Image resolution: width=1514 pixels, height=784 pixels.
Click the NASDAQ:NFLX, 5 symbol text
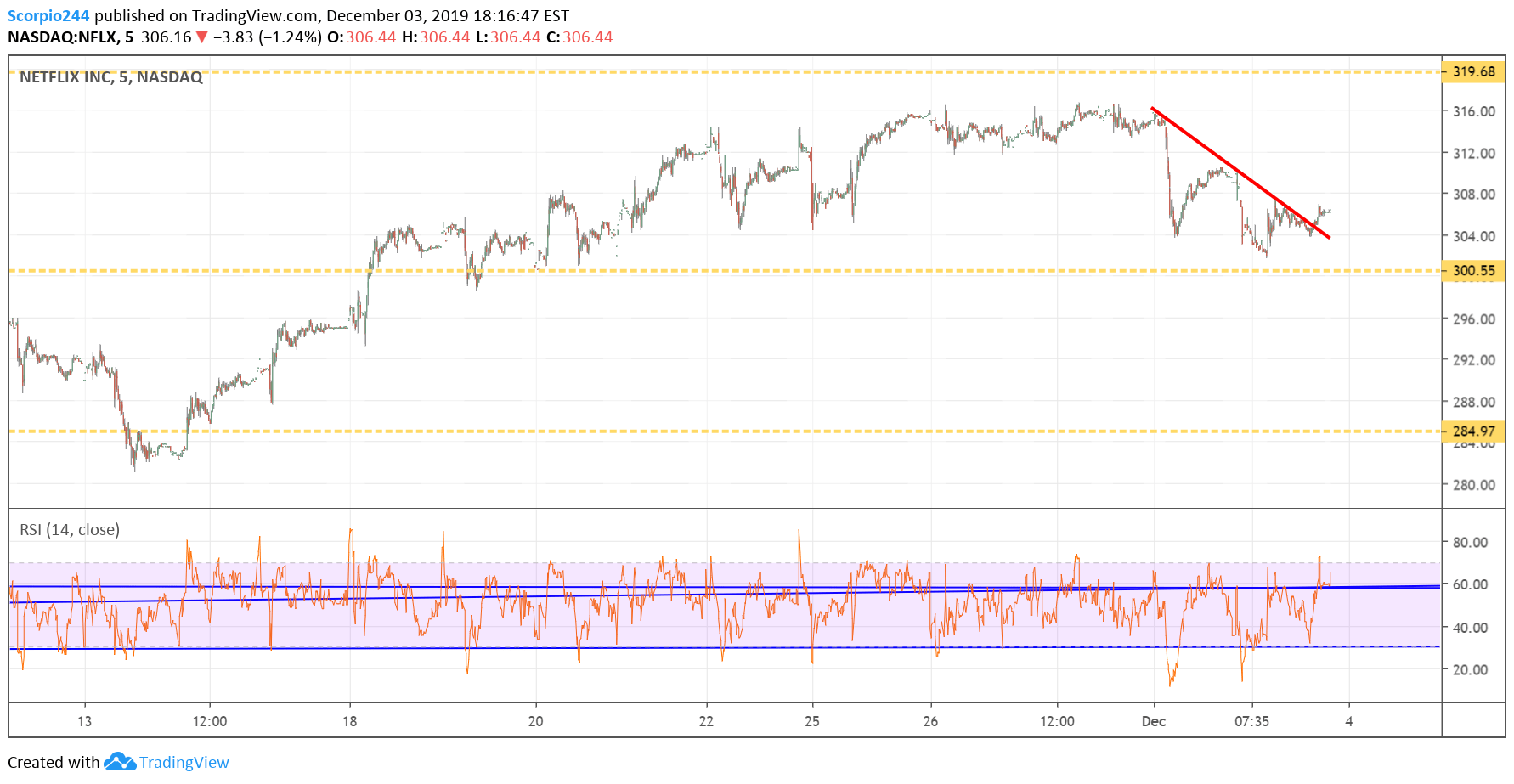[x=71, y=37]
